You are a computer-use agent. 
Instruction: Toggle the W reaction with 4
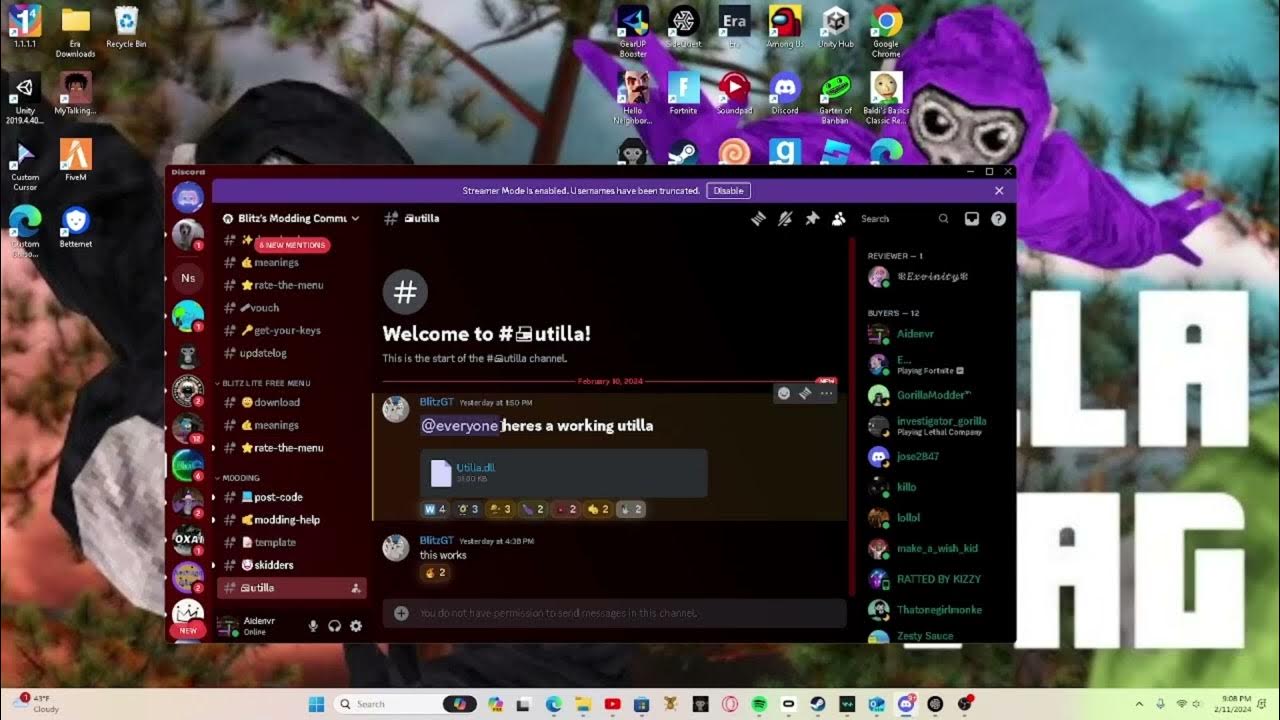(x=434, y=509)
